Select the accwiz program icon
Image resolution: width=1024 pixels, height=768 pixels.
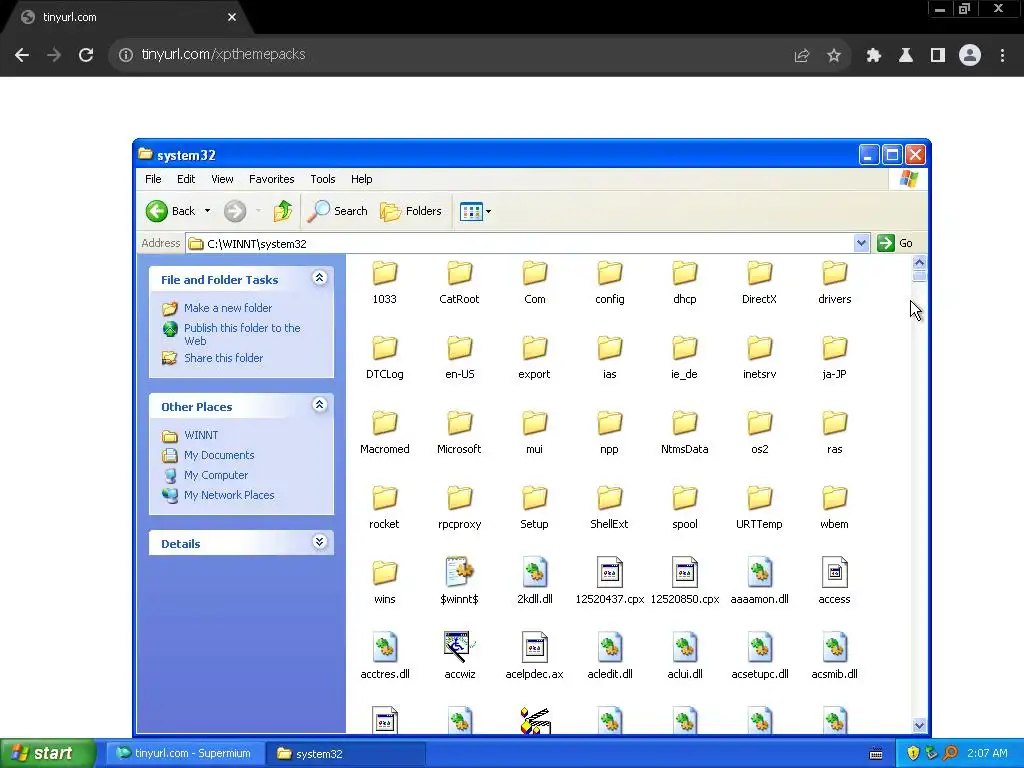pyautogui.click(x=460, y=647)
